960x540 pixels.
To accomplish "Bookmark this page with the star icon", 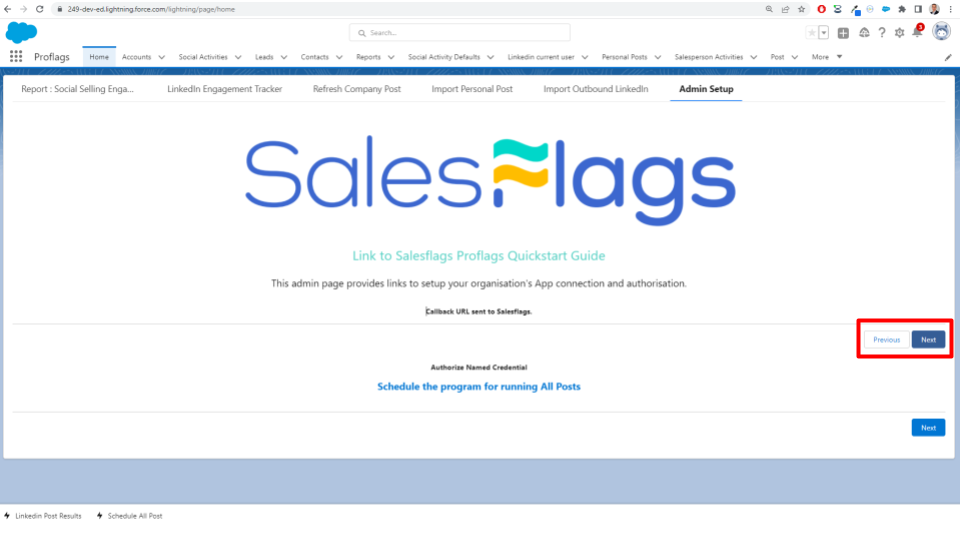I will [801, 9].
